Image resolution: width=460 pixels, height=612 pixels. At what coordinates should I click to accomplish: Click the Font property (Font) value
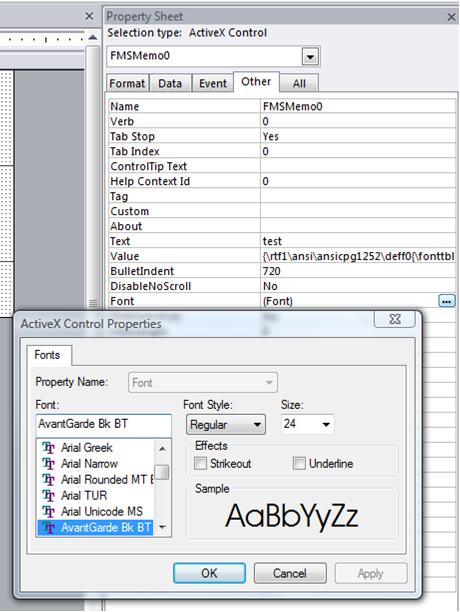350,301
